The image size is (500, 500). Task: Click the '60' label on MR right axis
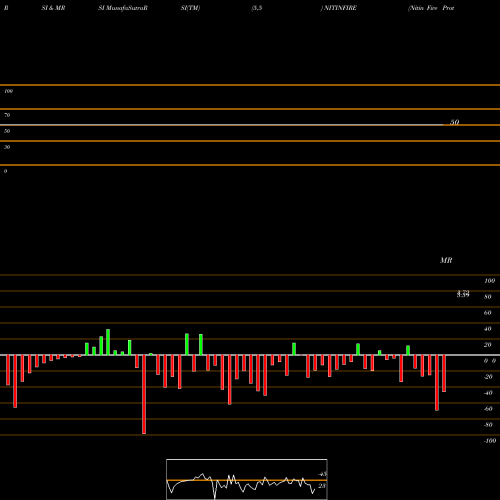[488, 313]
